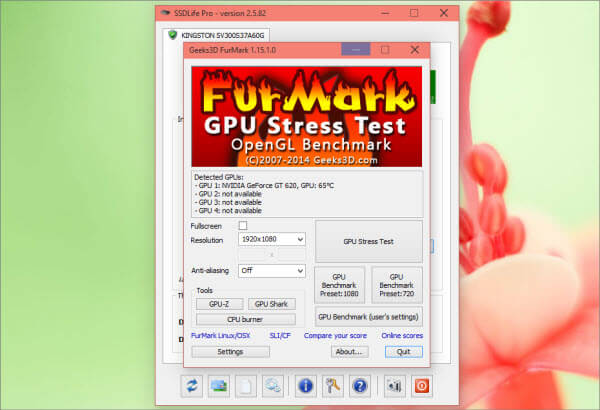Click the custom width field under Resolution
This screenshot has width=600, height=410.
pyautogui.click(x=253, y=254)
